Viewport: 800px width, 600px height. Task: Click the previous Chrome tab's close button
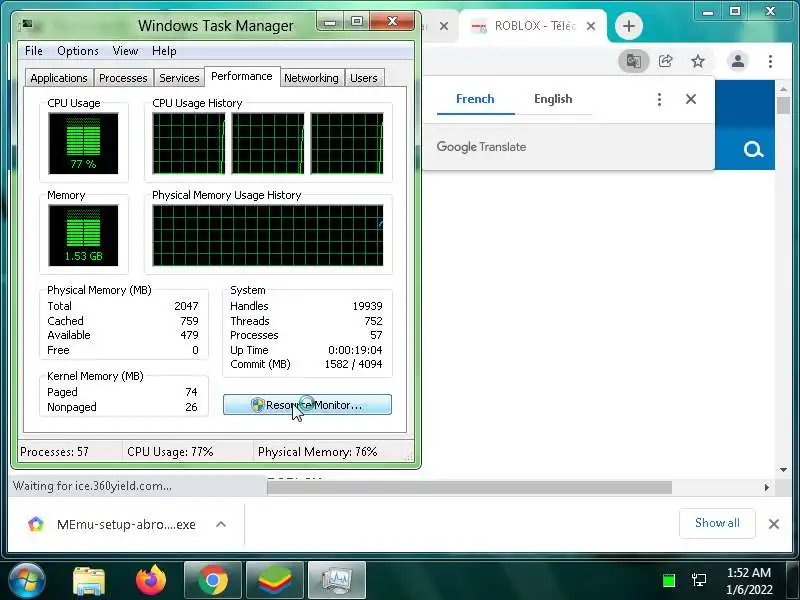pyautogui.click(x=444, y=26)
